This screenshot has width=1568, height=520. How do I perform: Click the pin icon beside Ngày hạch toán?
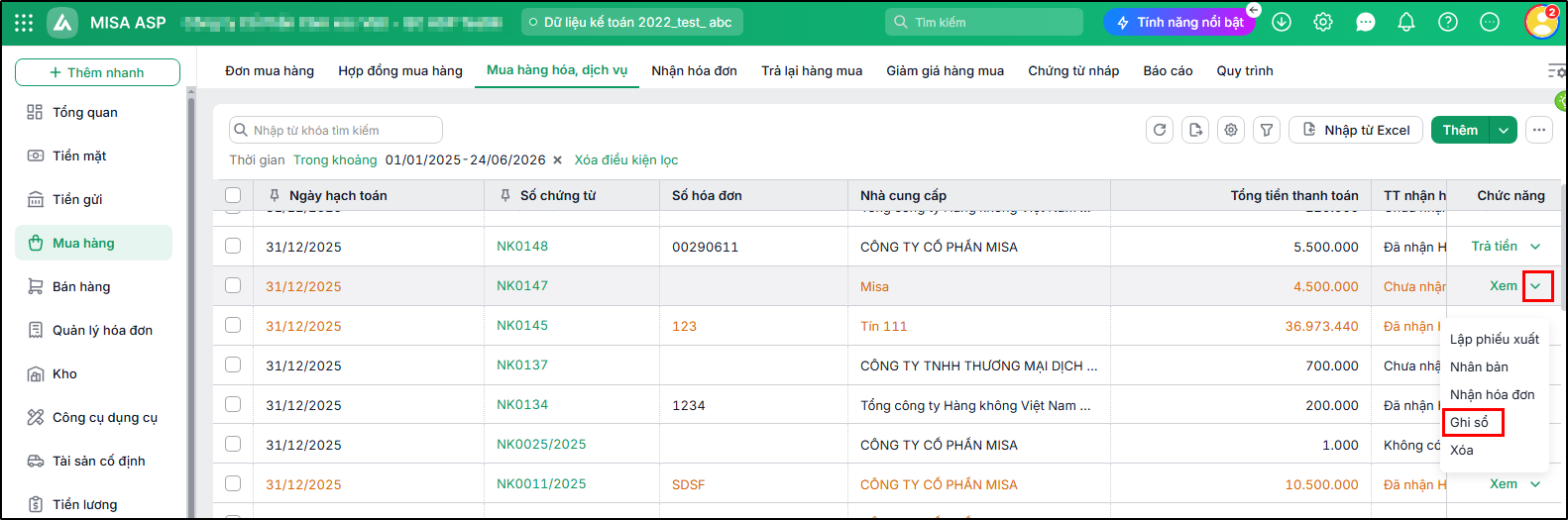[275, 195]
